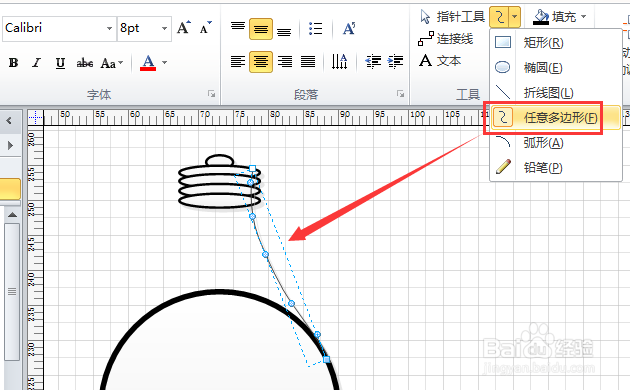Click the text size A icon in paragraph group
This screenshot has height=390, width=630.
[x=349, y=29]
